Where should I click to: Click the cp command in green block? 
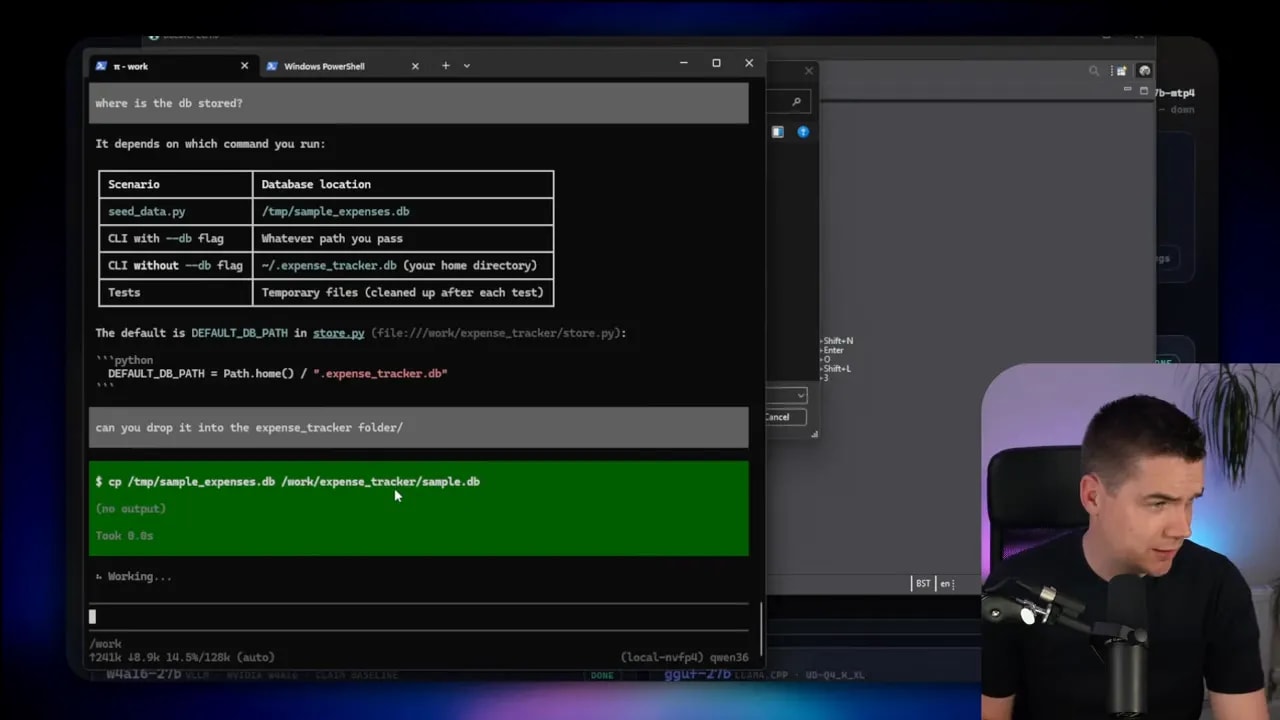point(287,482)
